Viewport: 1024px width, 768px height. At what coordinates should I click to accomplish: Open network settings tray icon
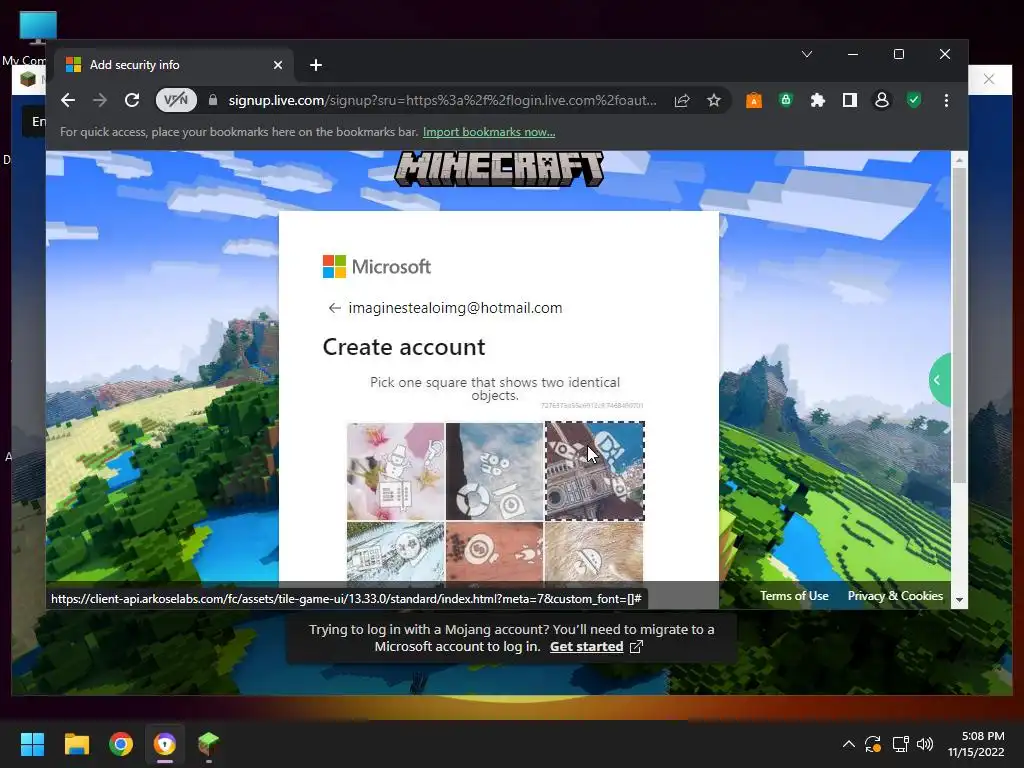coord(901,744)
